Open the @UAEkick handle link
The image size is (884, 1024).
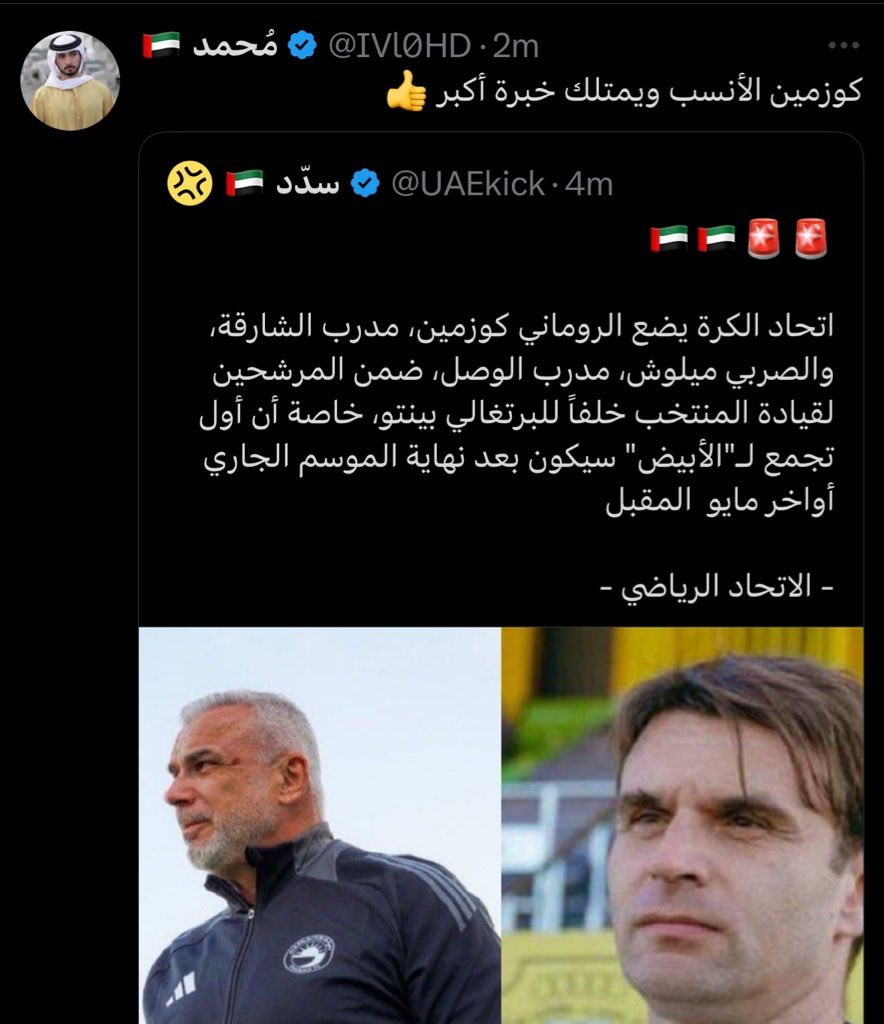pos(467,184)
